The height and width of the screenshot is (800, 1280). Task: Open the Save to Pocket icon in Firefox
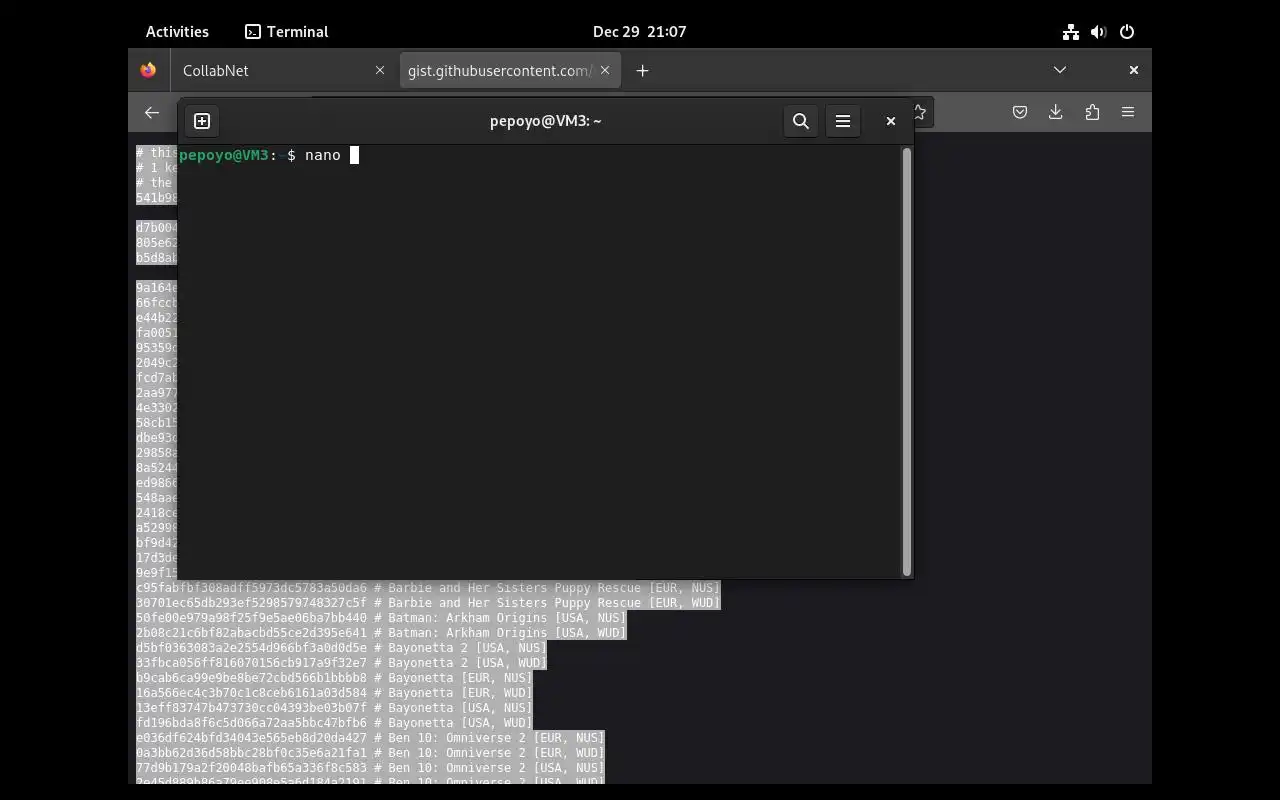point(1020,113)
